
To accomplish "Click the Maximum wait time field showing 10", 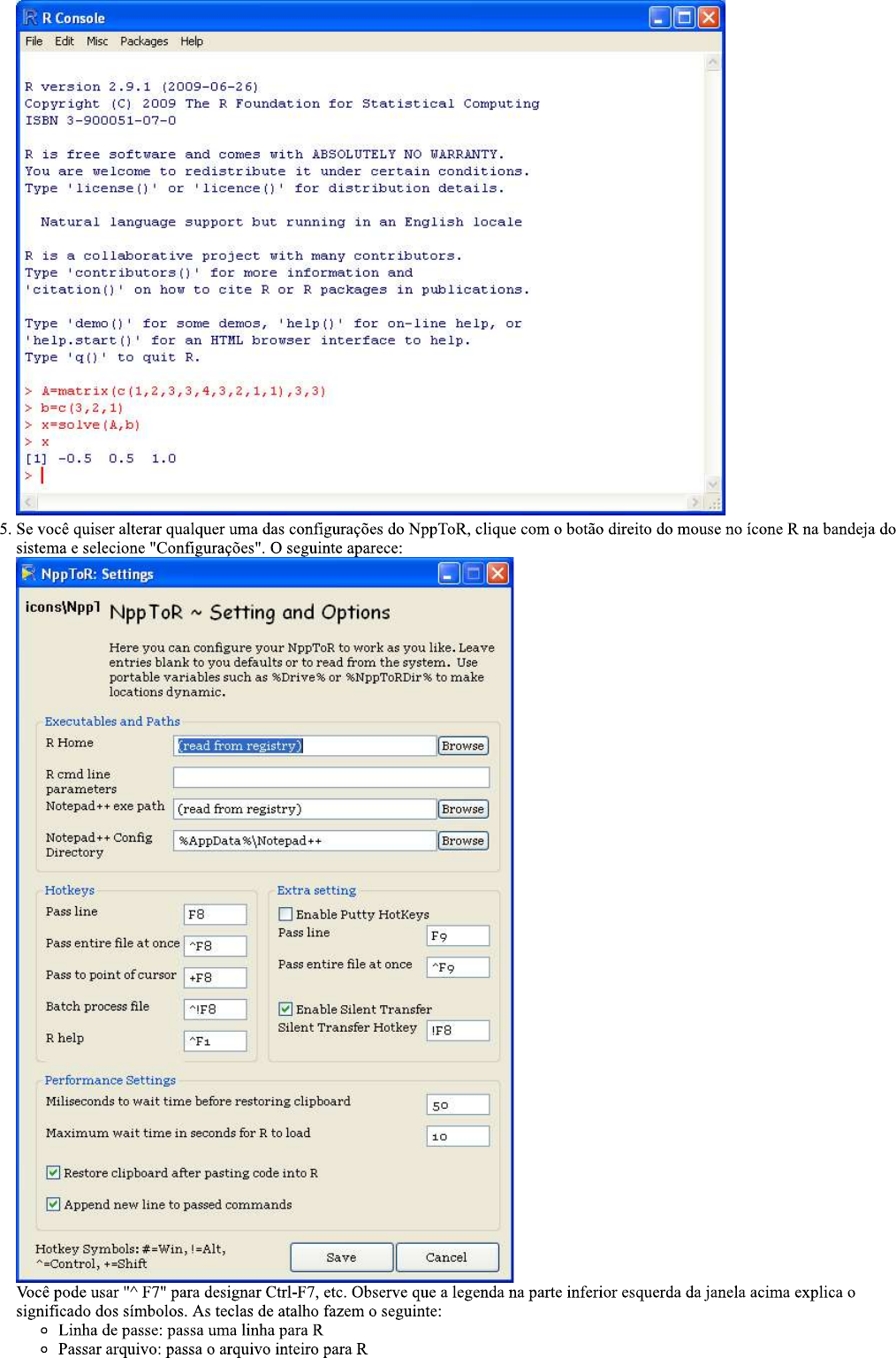I will (457, 1135).
